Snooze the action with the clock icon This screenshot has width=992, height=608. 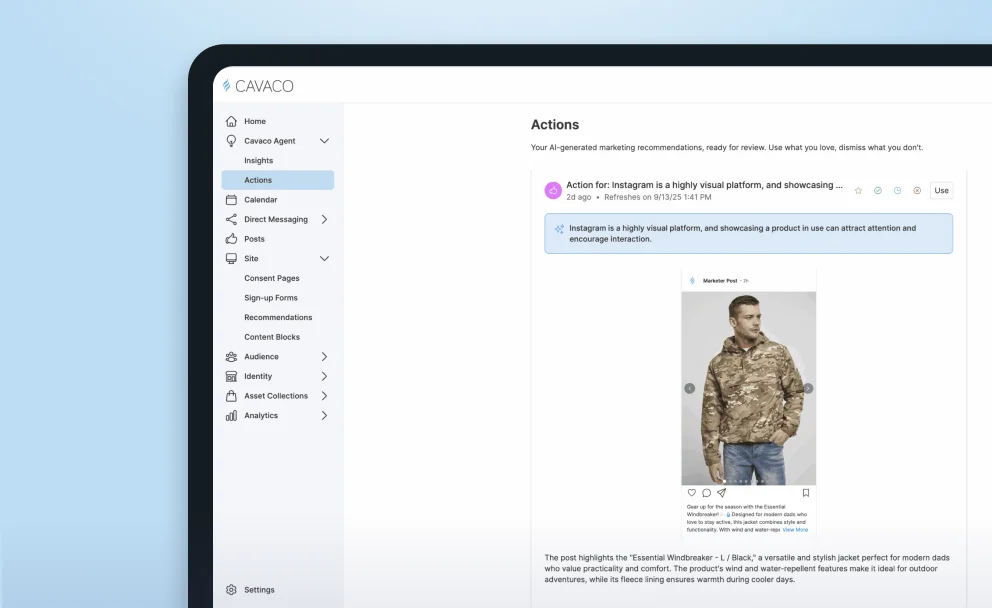[x=897, y=191]
